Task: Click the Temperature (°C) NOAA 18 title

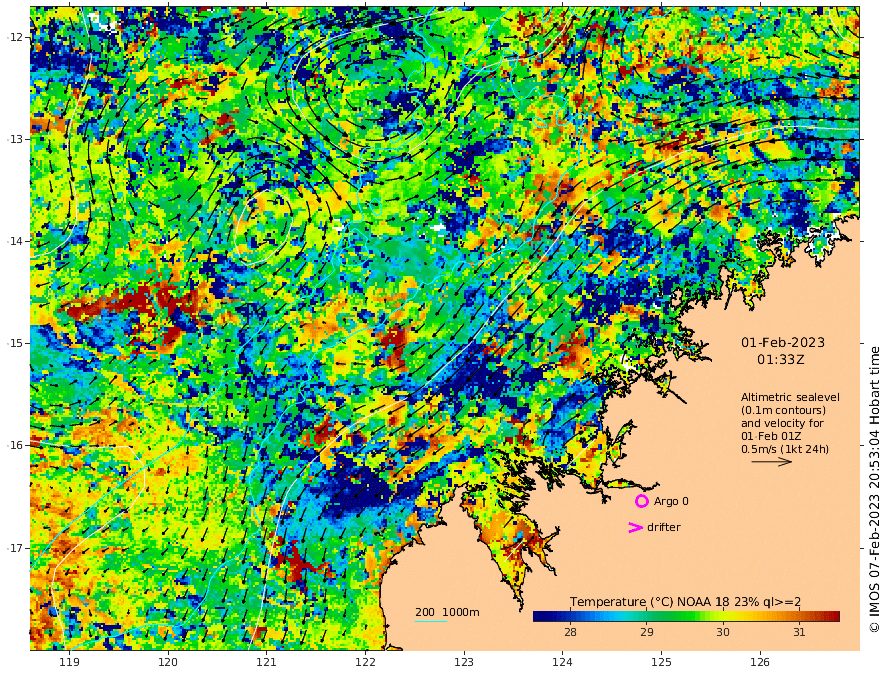Action: point(685,602)
